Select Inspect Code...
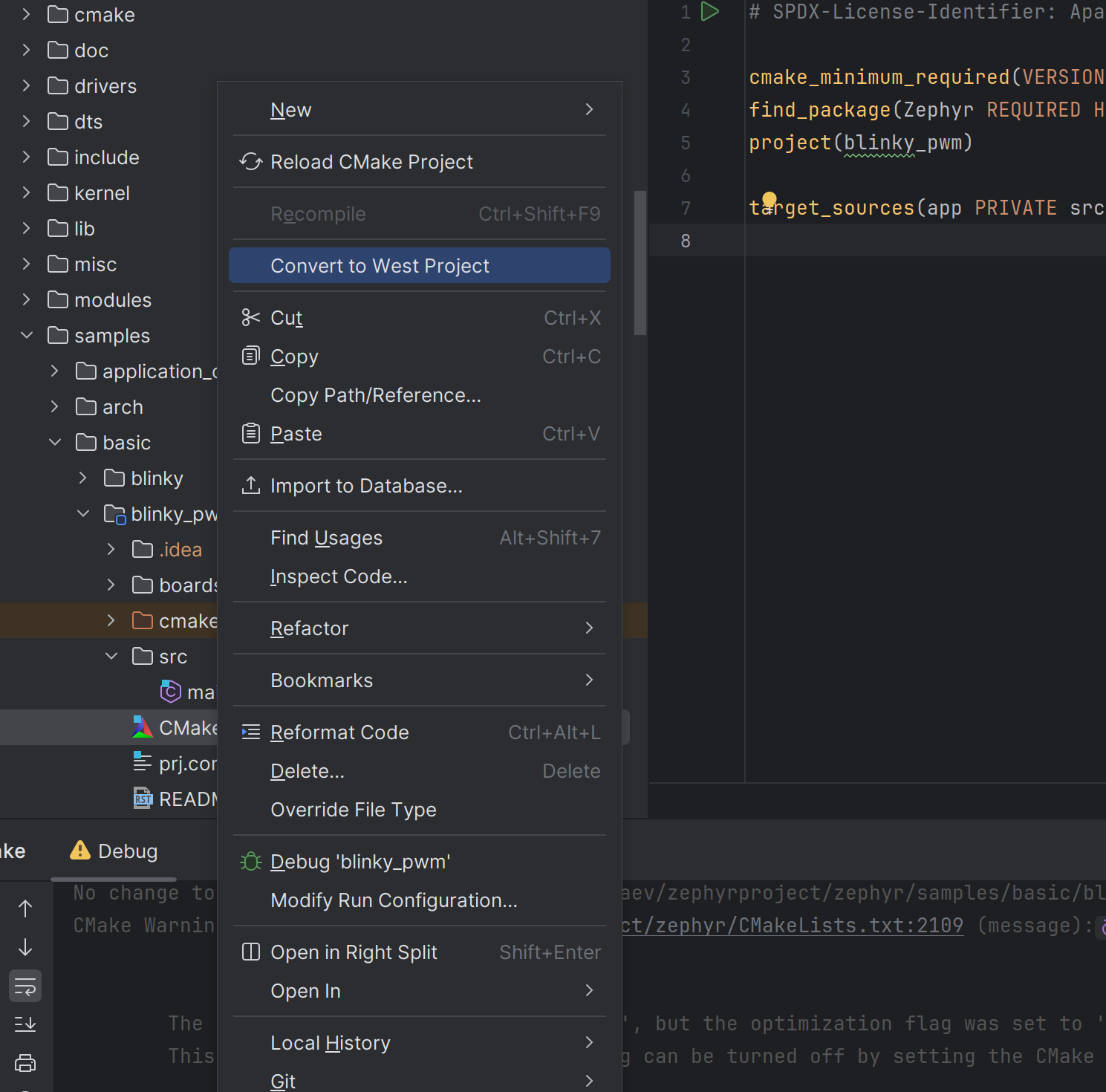Viewport: 1106px width, 1092px height. pyautogui.click(x=420, y=576)
